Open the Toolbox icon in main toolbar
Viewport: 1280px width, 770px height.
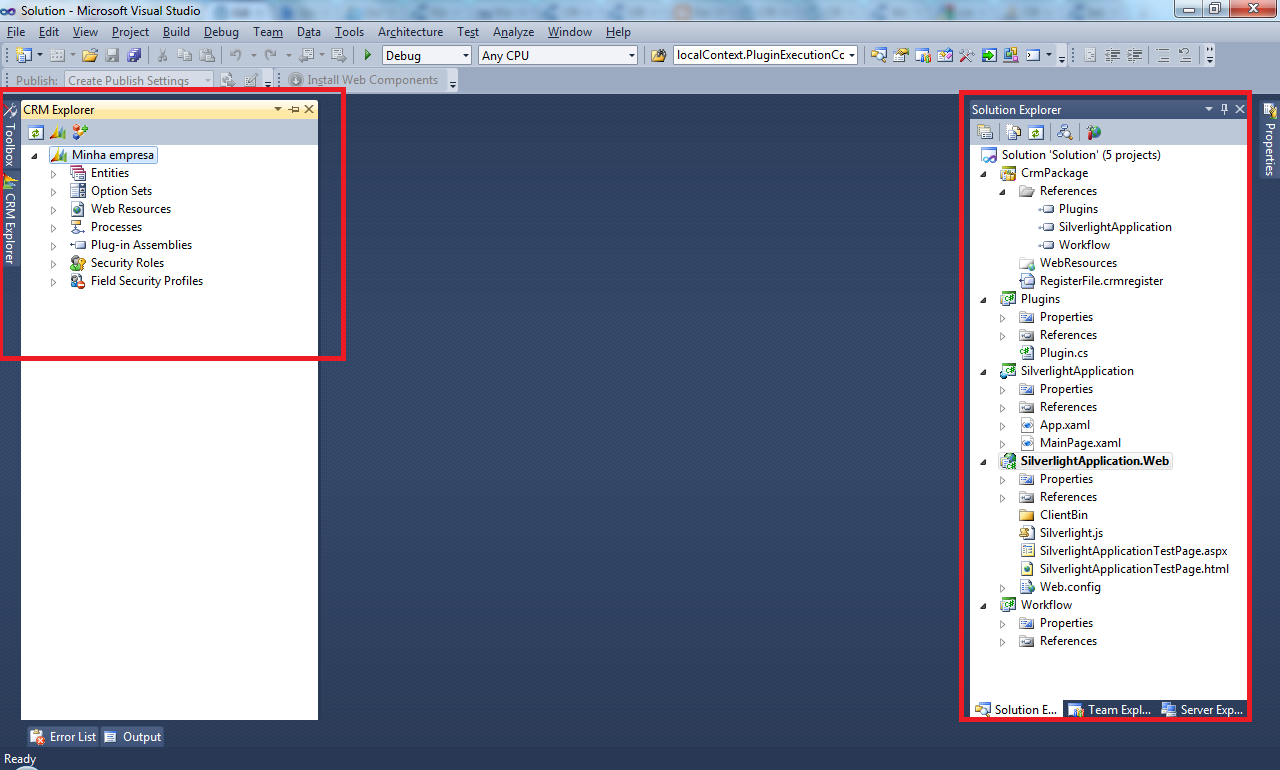click(965, 56)
